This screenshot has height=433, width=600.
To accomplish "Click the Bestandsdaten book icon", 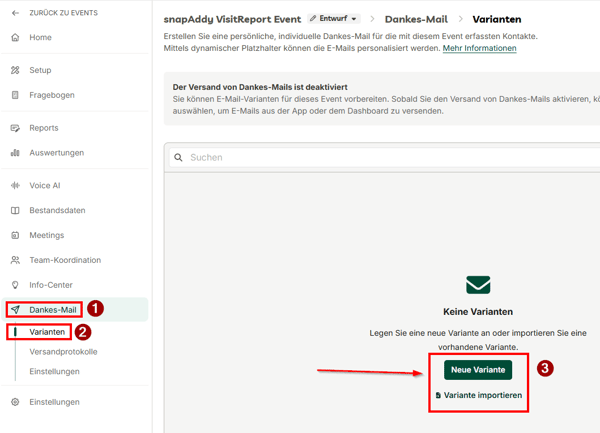I will pyautogui.click(x=15, y=211).
